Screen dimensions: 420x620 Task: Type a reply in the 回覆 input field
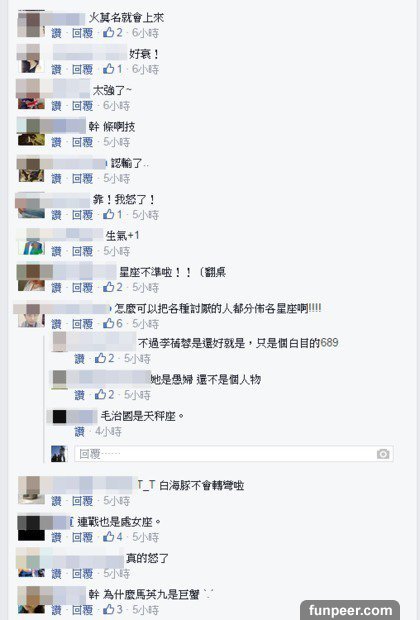234,454
